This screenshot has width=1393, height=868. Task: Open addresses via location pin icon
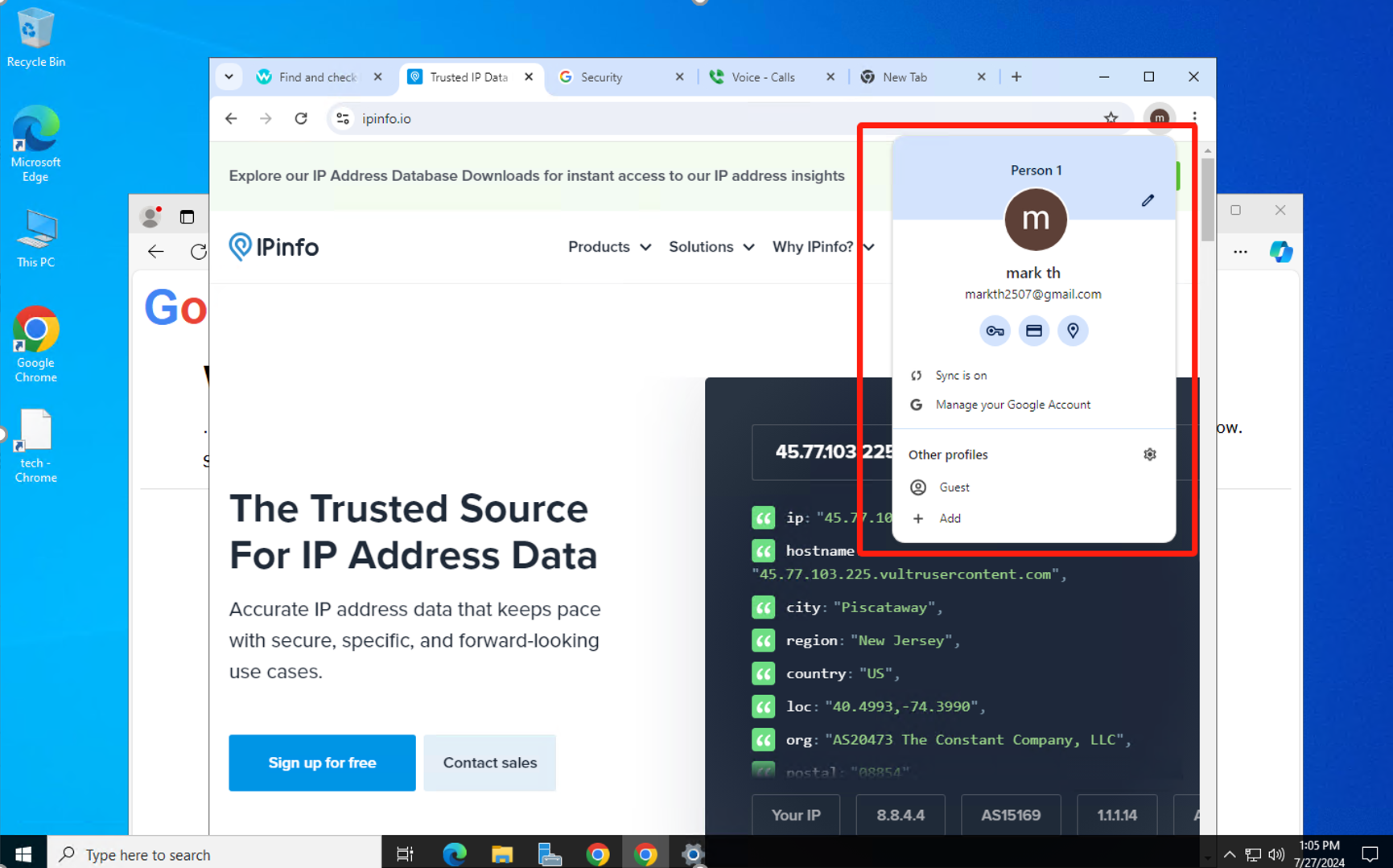[x=1073, y=331]
